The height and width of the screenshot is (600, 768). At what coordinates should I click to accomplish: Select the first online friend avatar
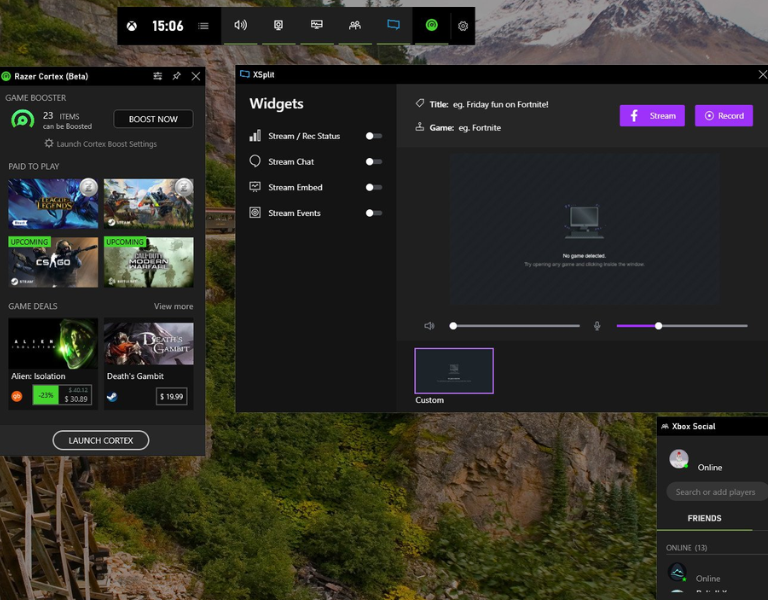[677, 572]
